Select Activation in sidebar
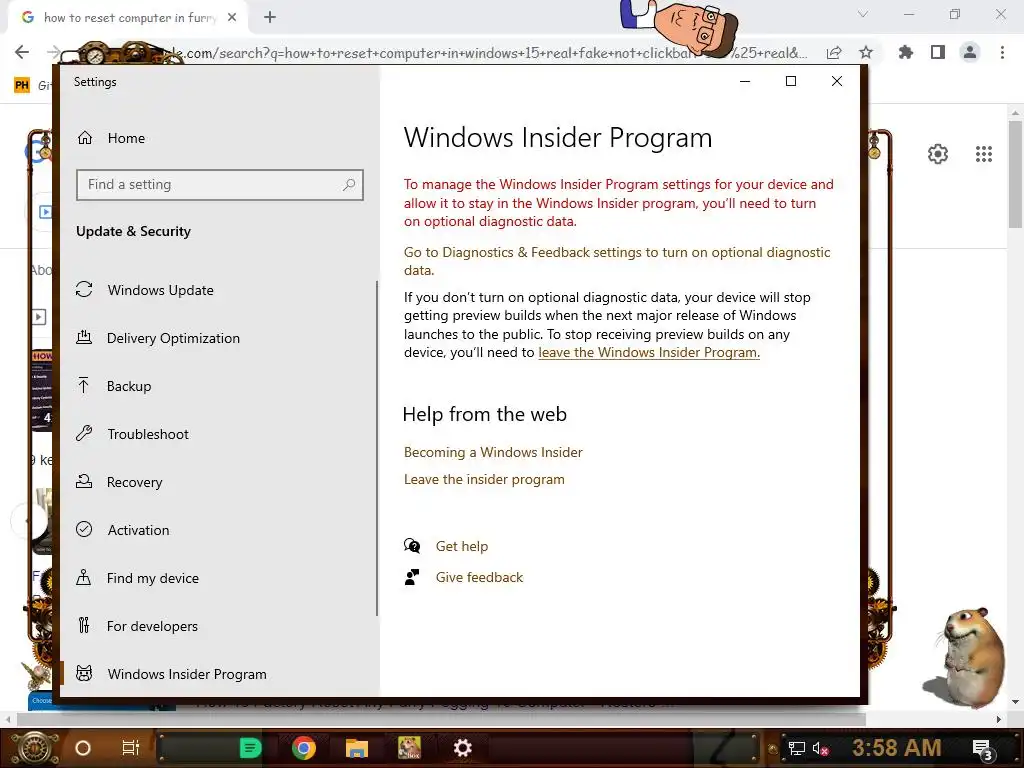 (x=138, y=530)
